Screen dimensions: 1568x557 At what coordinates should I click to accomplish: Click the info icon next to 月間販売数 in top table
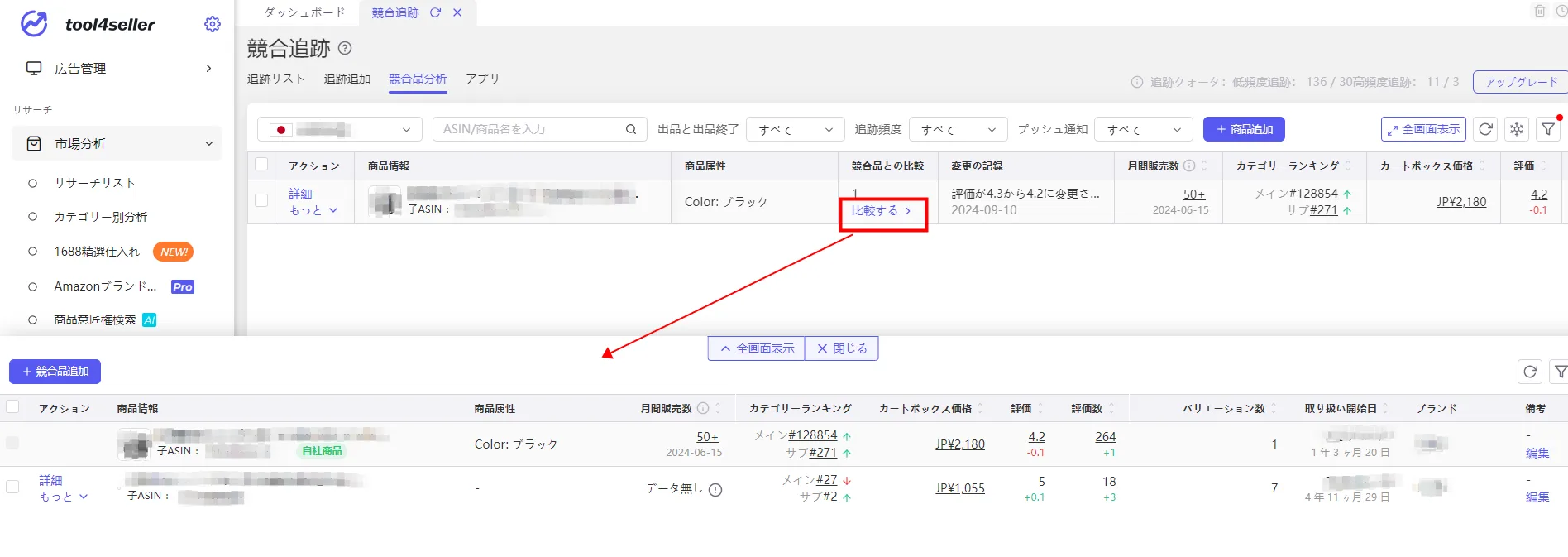1189,166
